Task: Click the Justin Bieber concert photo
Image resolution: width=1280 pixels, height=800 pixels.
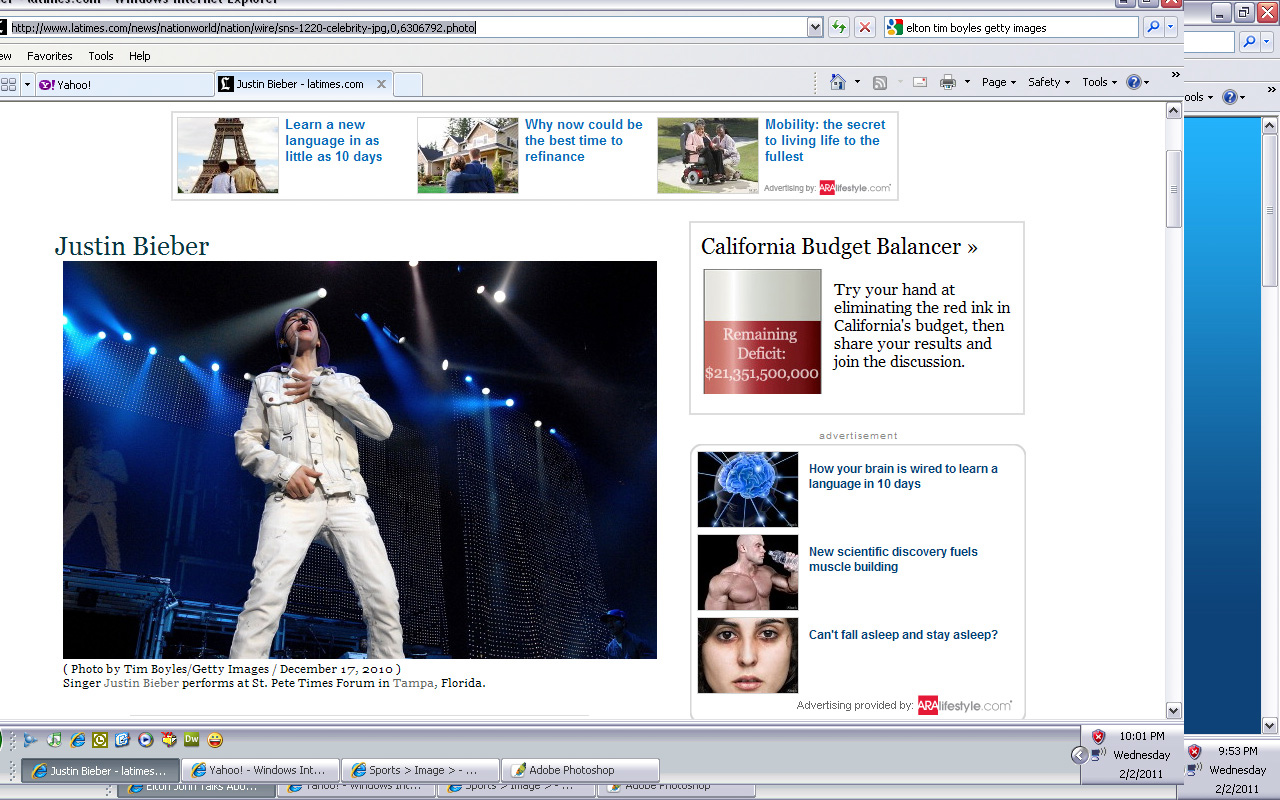Action: [x=360, y=459]
